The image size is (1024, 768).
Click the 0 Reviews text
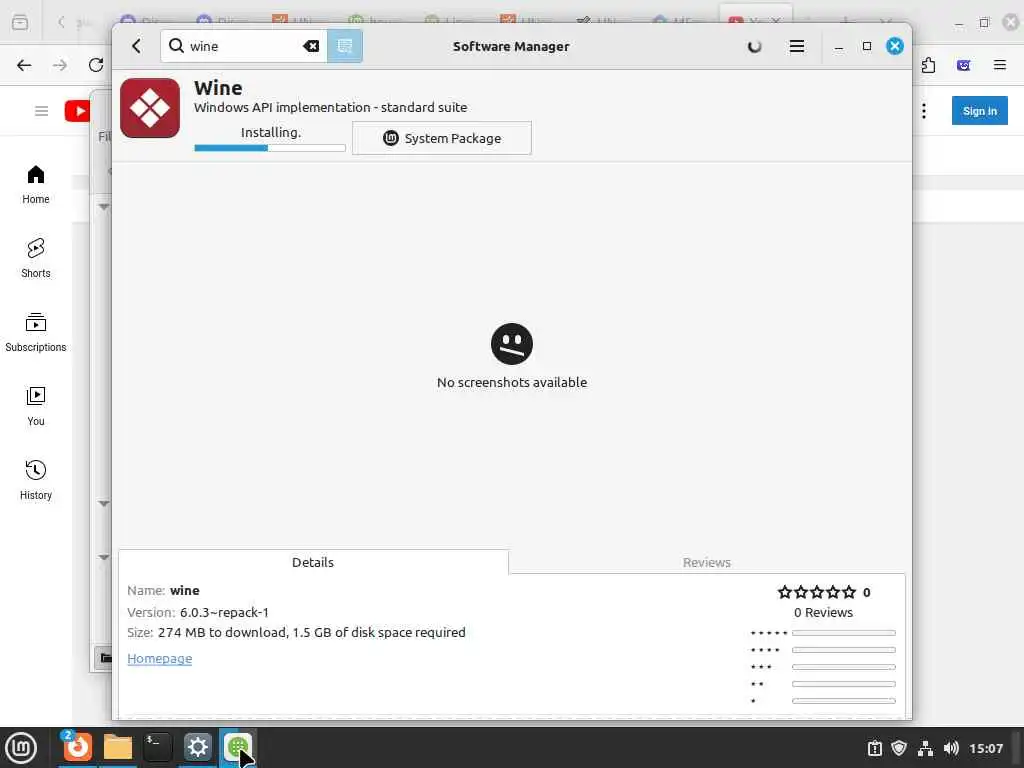pyautogui.click(x=823, y=613)
